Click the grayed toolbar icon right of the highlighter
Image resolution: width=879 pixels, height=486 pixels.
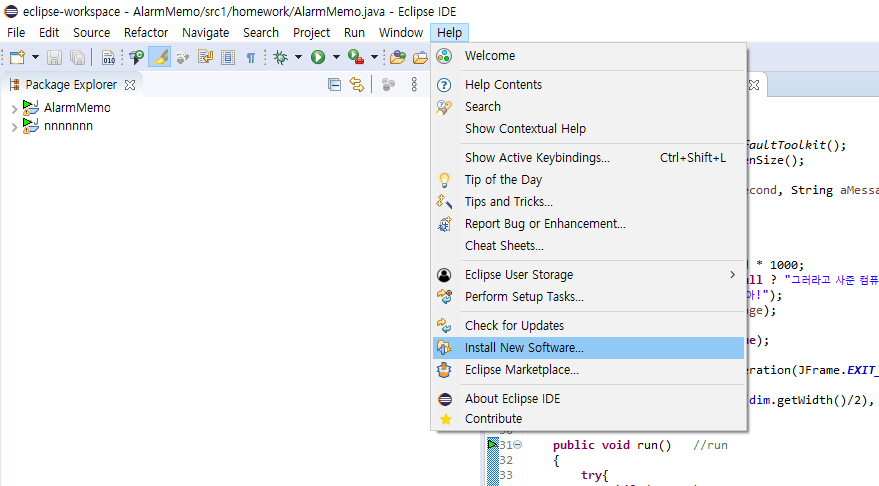[183, 57]
